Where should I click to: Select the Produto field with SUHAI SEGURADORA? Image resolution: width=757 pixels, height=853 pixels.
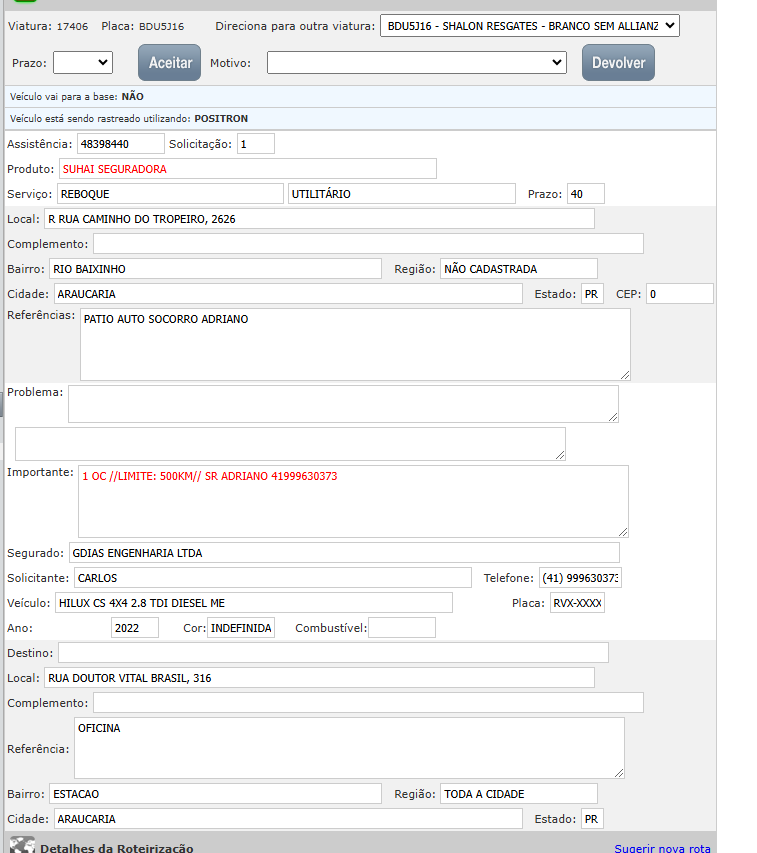pyautogui.click(x=247, y=169)
